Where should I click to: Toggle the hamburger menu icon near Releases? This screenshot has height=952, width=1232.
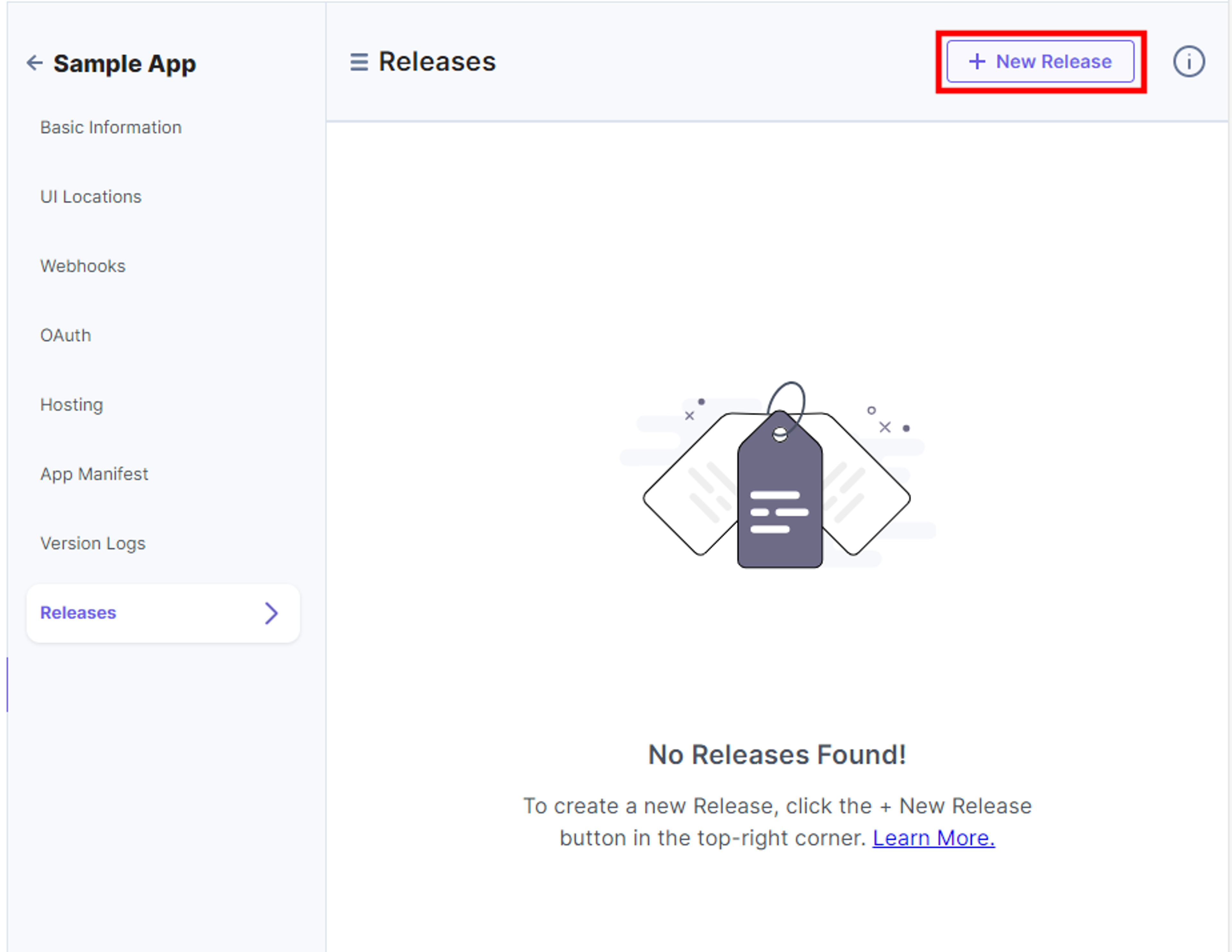(359, 62)
